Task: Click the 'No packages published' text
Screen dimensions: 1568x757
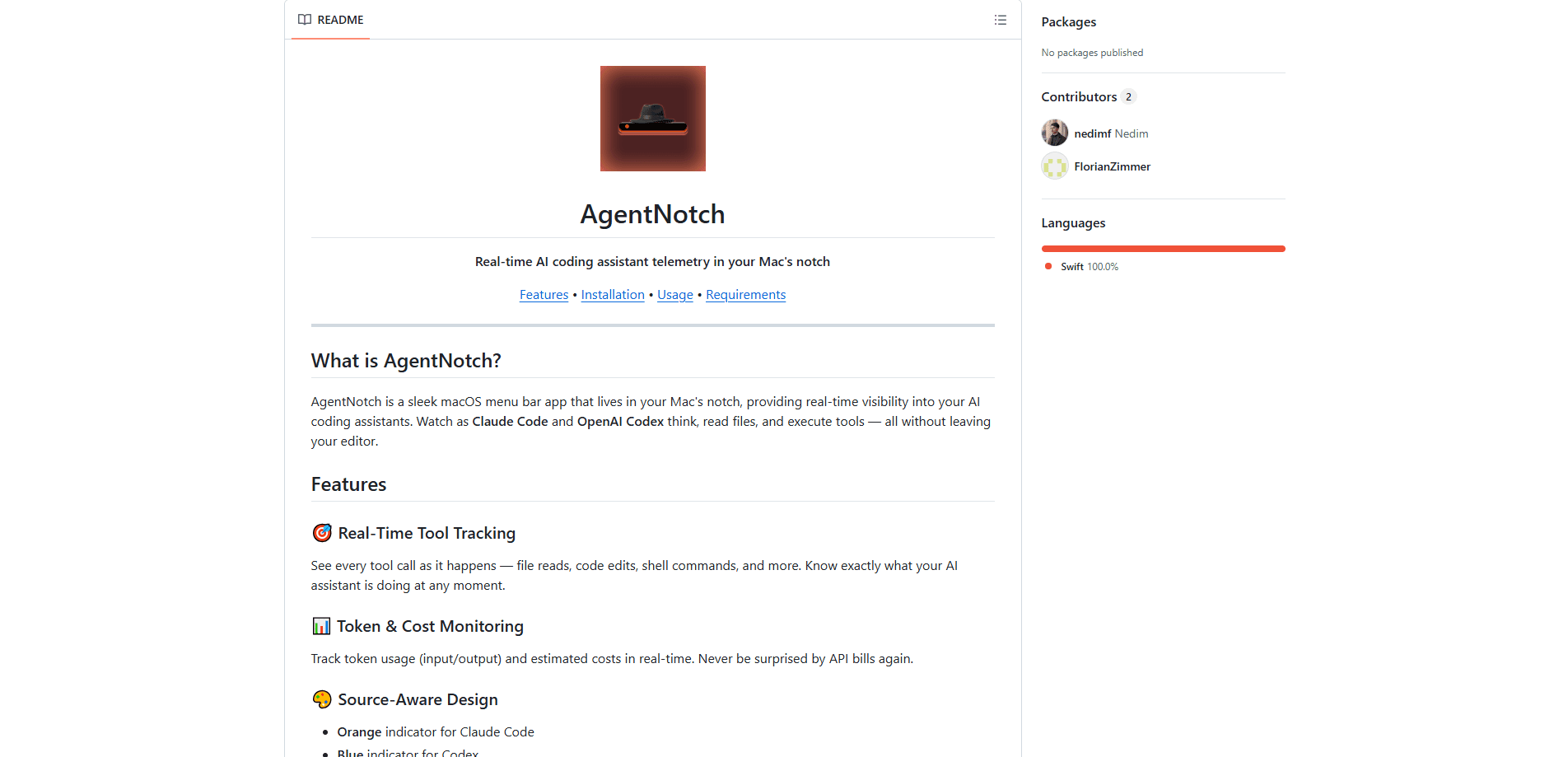Action: point(1092,53)
